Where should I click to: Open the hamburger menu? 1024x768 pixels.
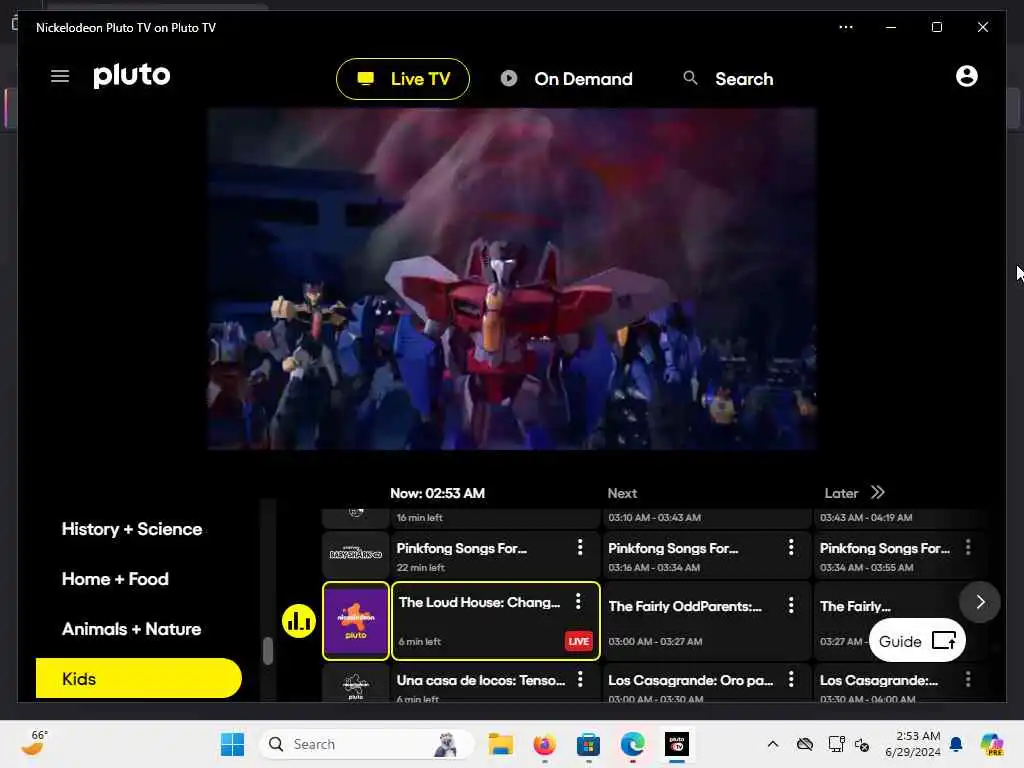[x=60, y=76]
